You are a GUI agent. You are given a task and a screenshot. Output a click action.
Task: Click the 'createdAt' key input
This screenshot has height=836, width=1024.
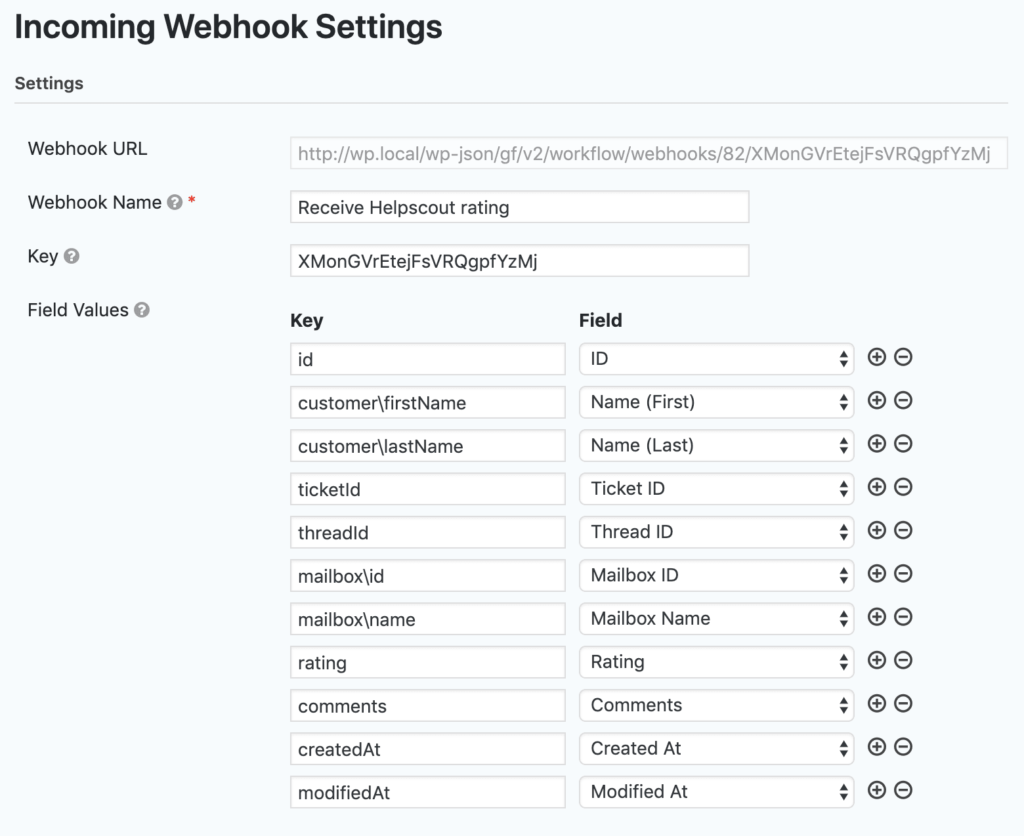pos(428,749)
